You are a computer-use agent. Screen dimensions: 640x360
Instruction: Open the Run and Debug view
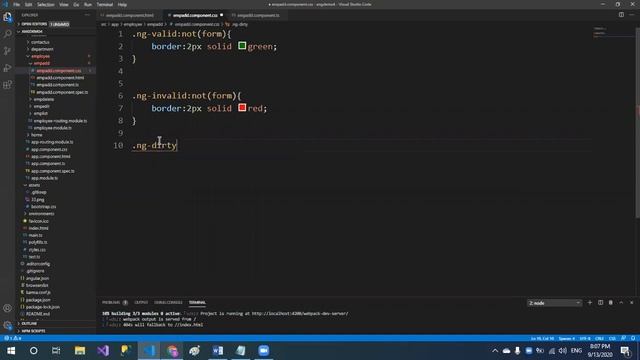(x=7, y=68)
